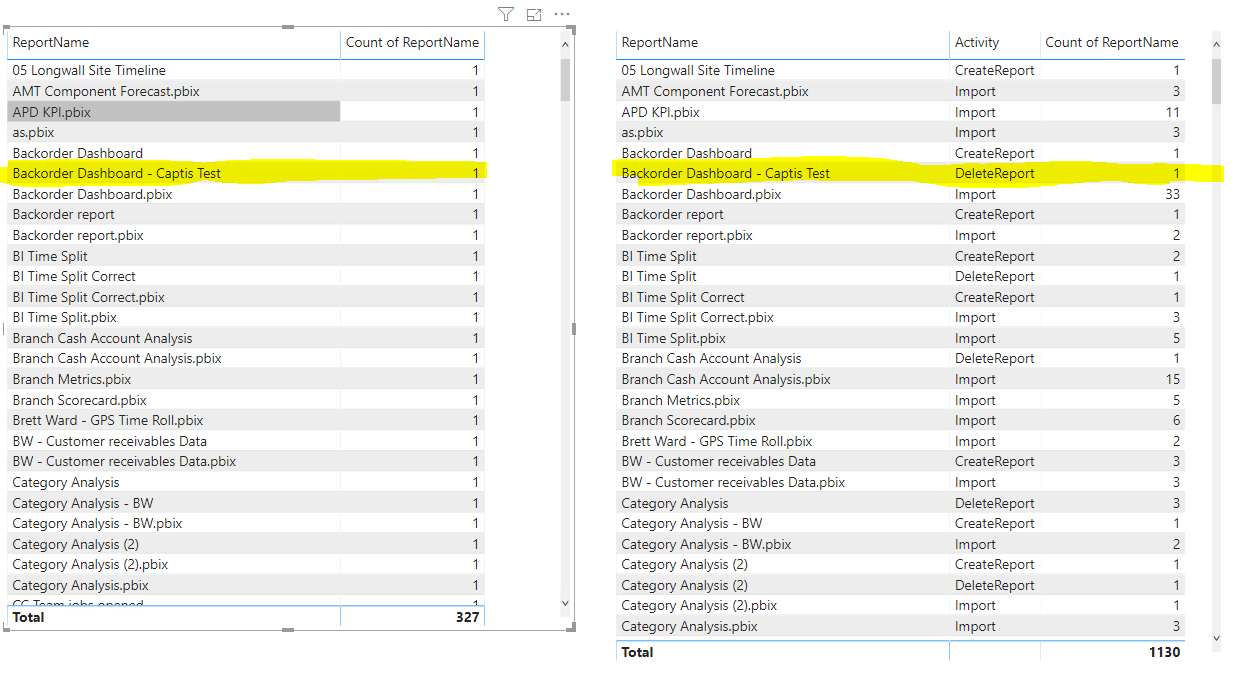Image resolution: width=1247 pixels, height=684 pixels.
Task: Select 'Backorder report.pbix' in left table
Action: (78, 235)
